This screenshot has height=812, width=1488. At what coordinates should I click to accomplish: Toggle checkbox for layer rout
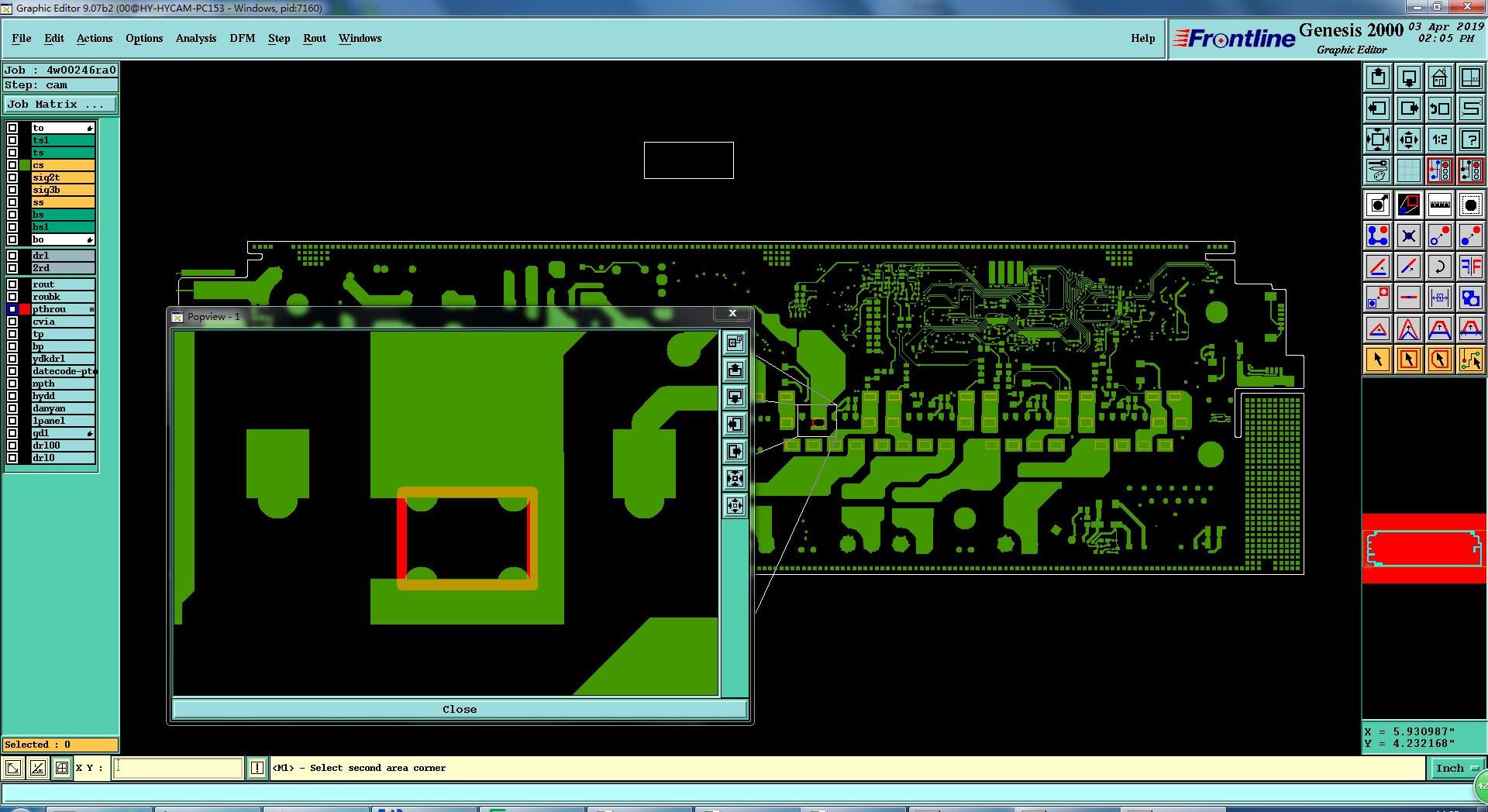(x=12, y=284)
